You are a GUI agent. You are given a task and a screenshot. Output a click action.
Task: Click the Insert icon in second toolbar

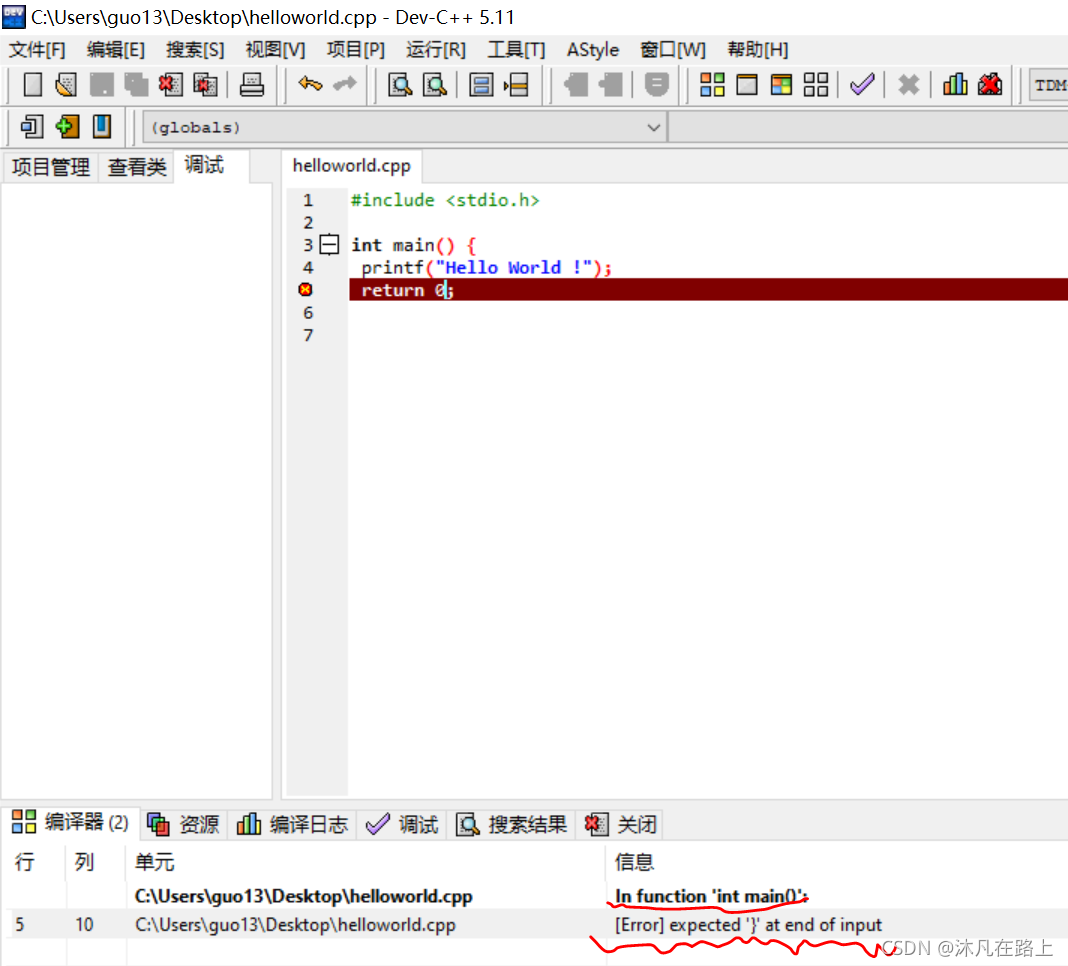pyautogui.click(x=31, y=126)
